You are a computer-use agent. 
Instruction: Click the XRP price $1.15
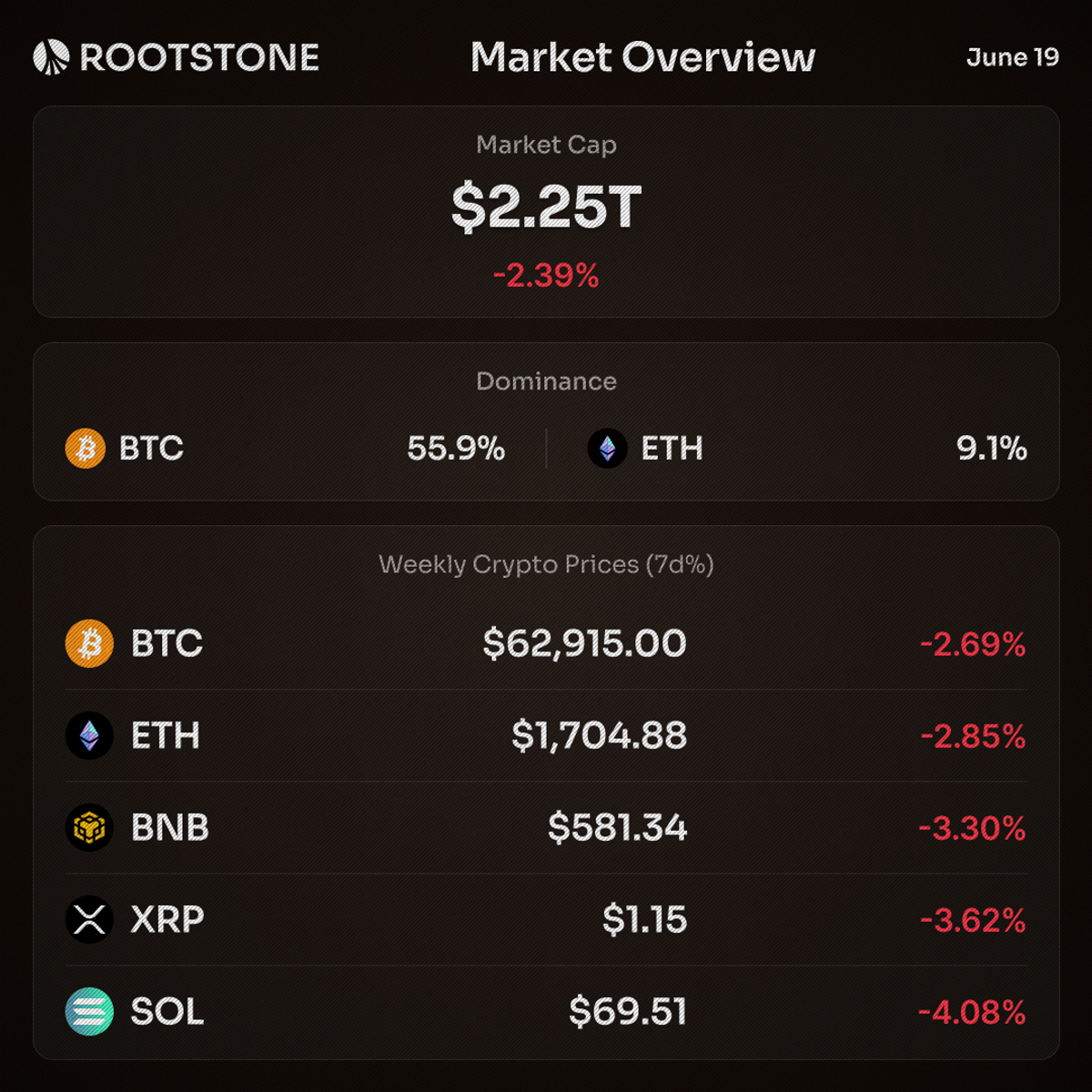[644, 919]
